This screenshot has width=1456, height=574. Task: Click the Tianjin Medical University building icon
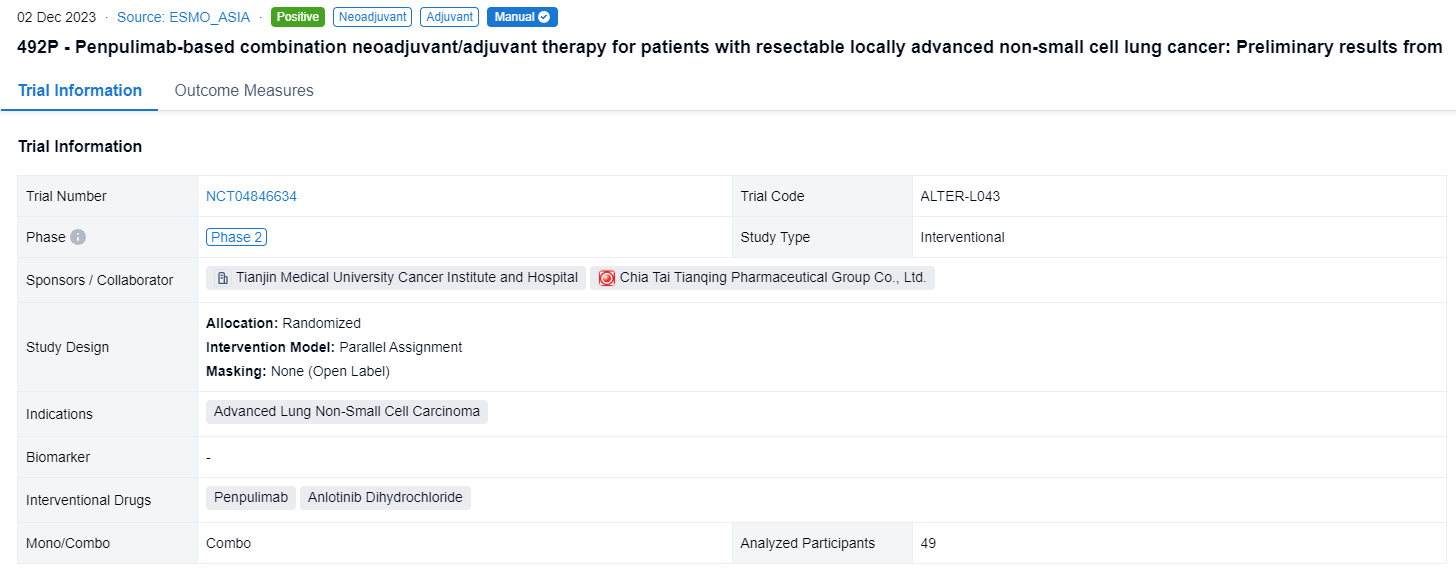[x=222, y=278]
